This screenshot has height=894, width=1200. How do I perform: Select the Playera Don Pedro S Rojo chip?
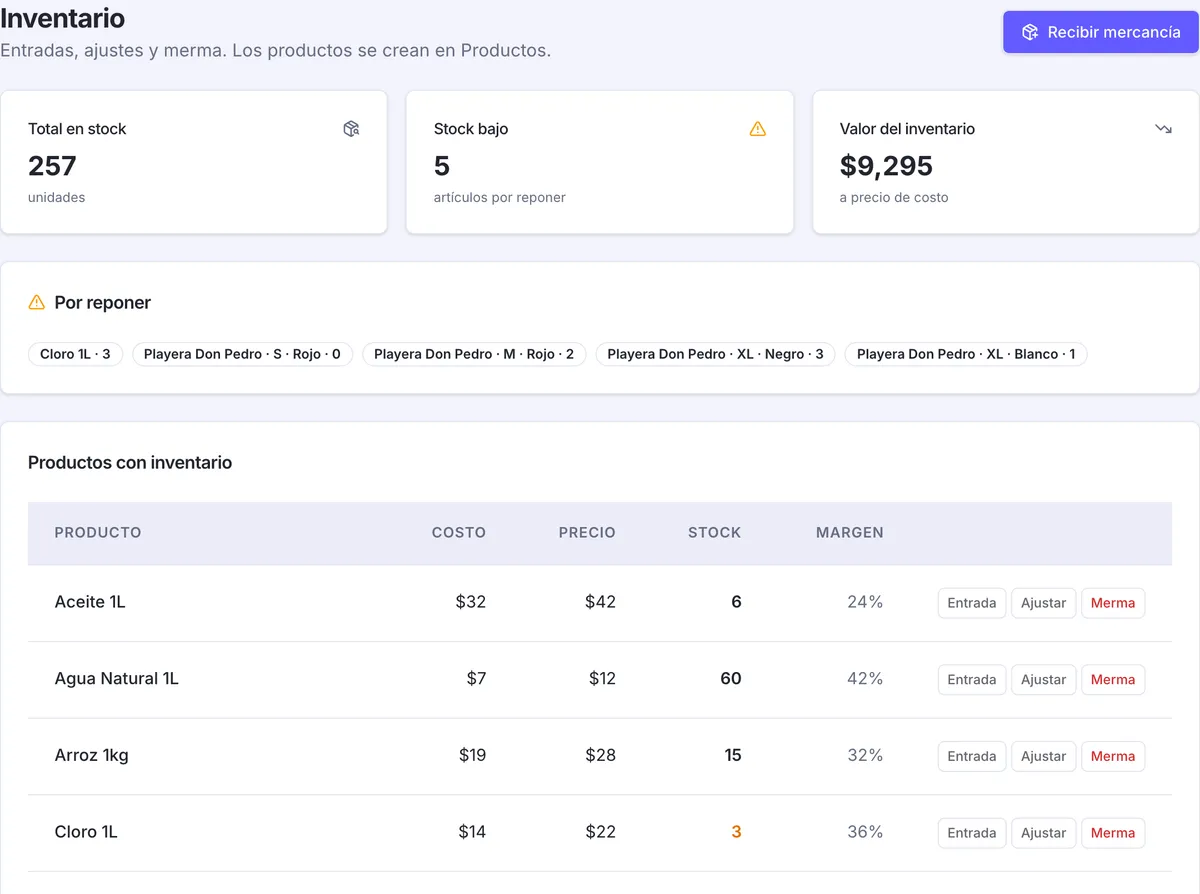(x=242, y=354)
